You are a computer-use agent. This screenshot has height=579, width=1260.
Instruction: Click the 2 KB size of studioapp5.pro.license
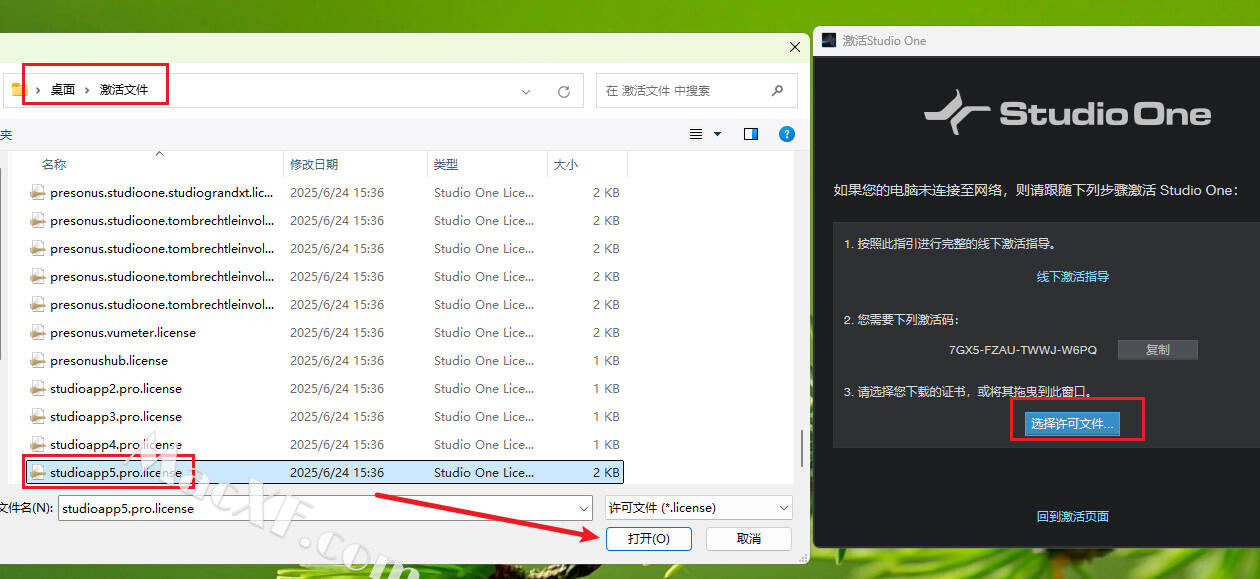pyautogui.click(x=606, y=472)
